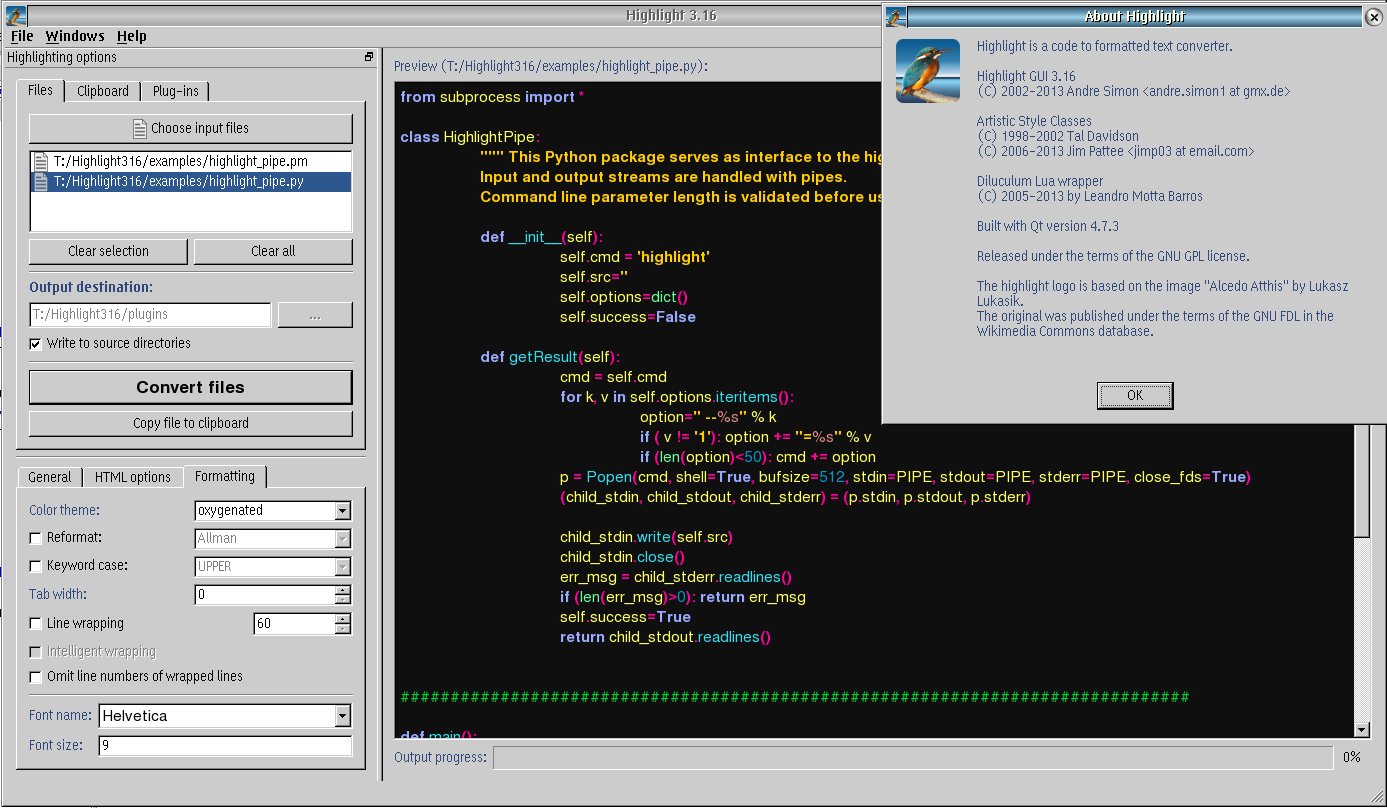This screenshot has height=808, width=1387.
Task: Click the 'Color theme:' label
Action: coord(64,510)
